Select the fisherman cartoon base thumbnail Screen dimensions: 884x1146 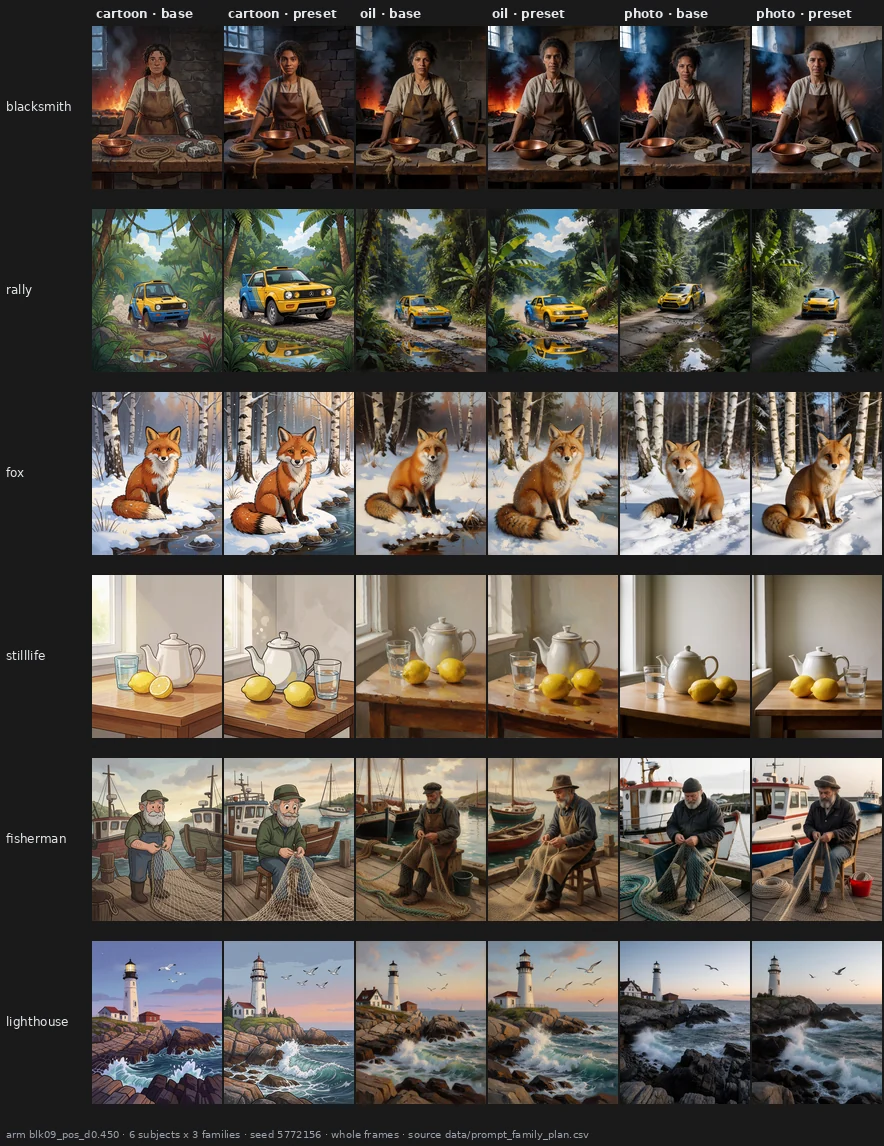tap(157, 840)
